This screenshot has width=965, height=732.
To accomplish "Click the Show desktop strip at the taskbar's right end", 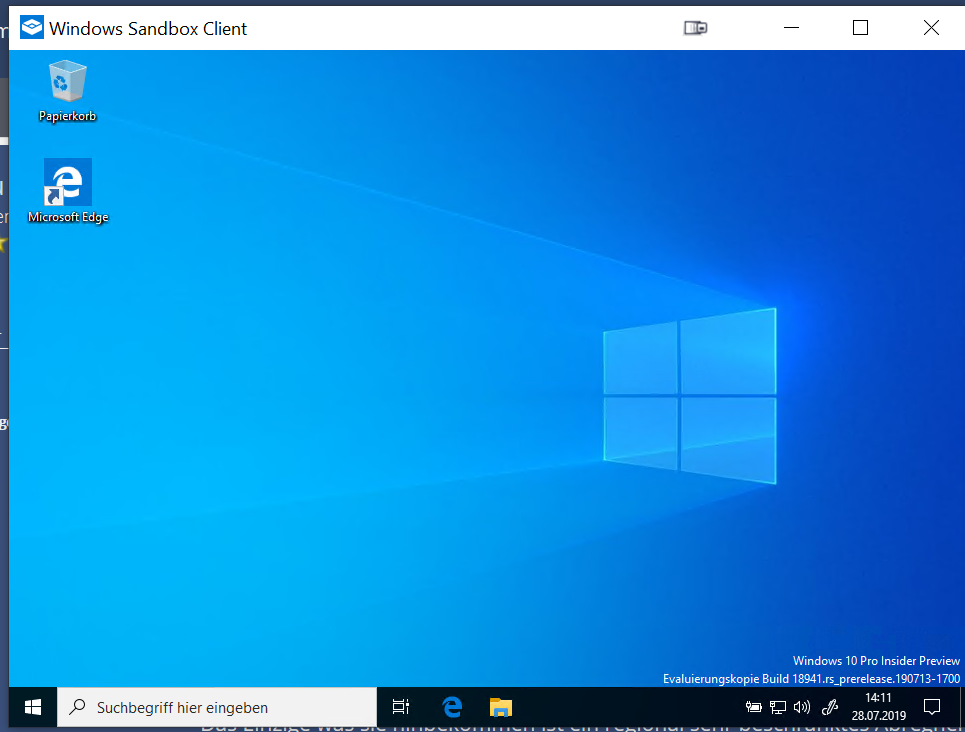I will click(961, 707).
